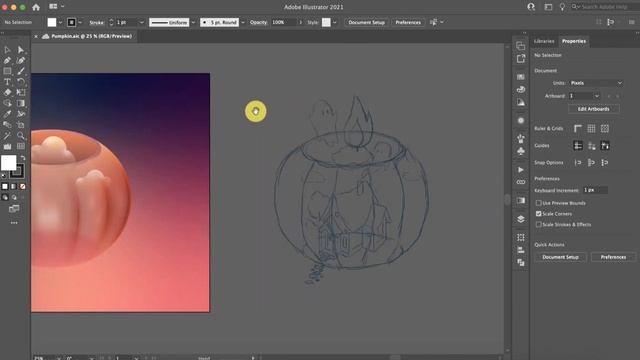Click Preferences in control bar

pyautogui.click(x=408, y=22)
